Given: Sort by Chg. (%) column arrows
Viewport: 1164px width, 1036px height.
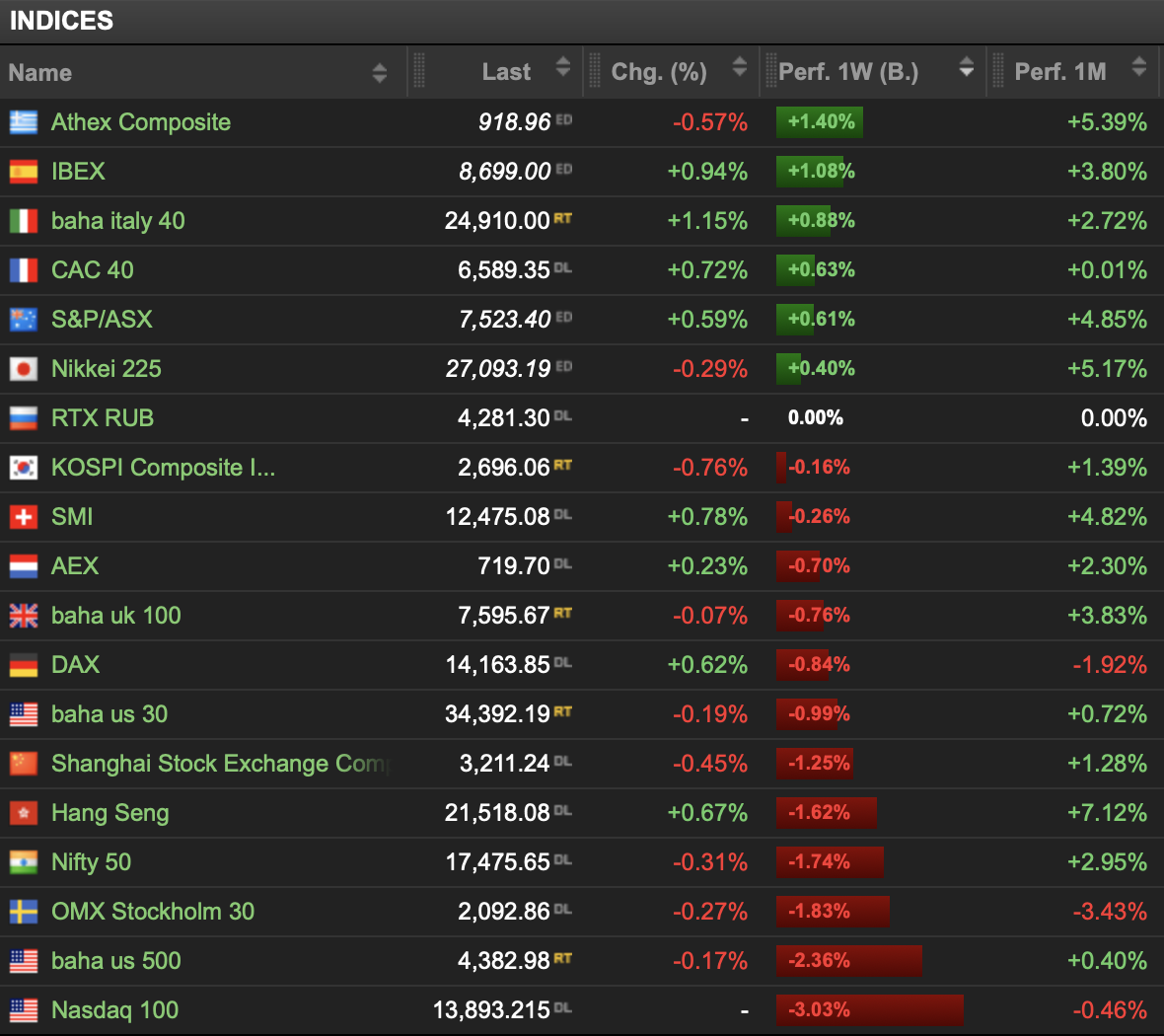Looking at the screenshot, I should point(740,66).
